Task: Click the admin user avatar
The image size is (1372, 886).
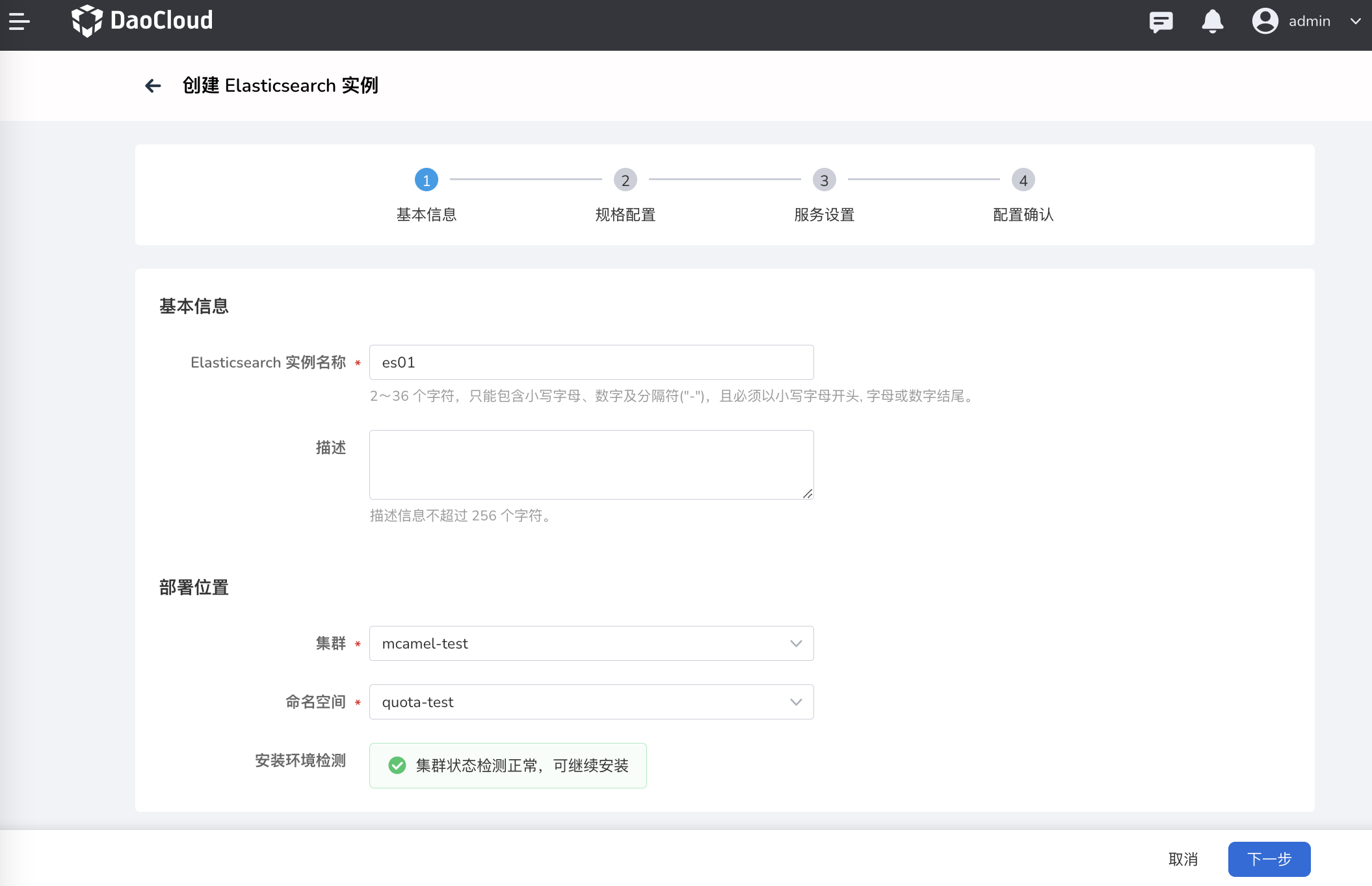Action: (x=1265, y=21)
